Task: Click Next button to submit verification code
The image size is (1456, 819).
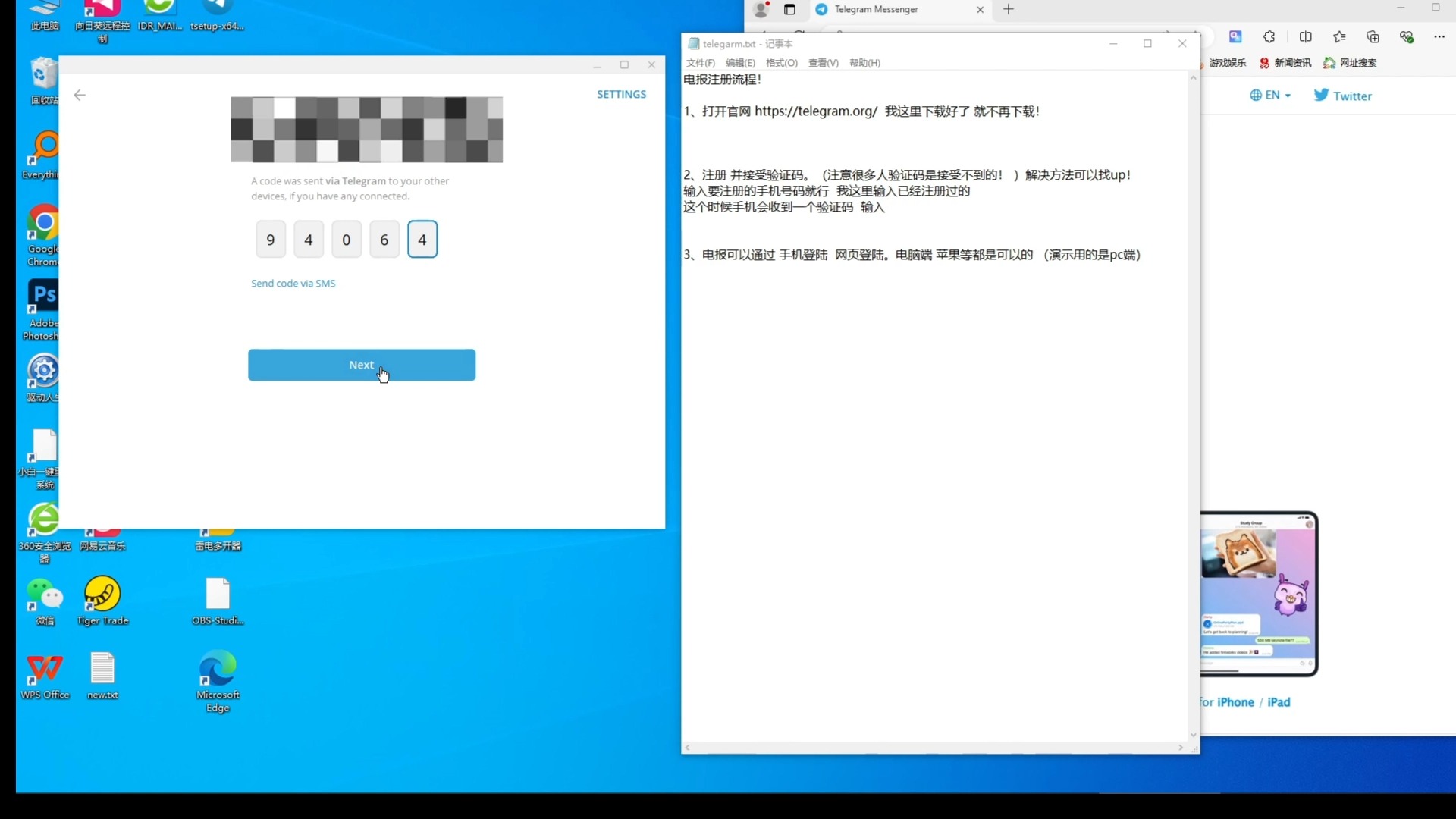Action: (x=362, y=364)
